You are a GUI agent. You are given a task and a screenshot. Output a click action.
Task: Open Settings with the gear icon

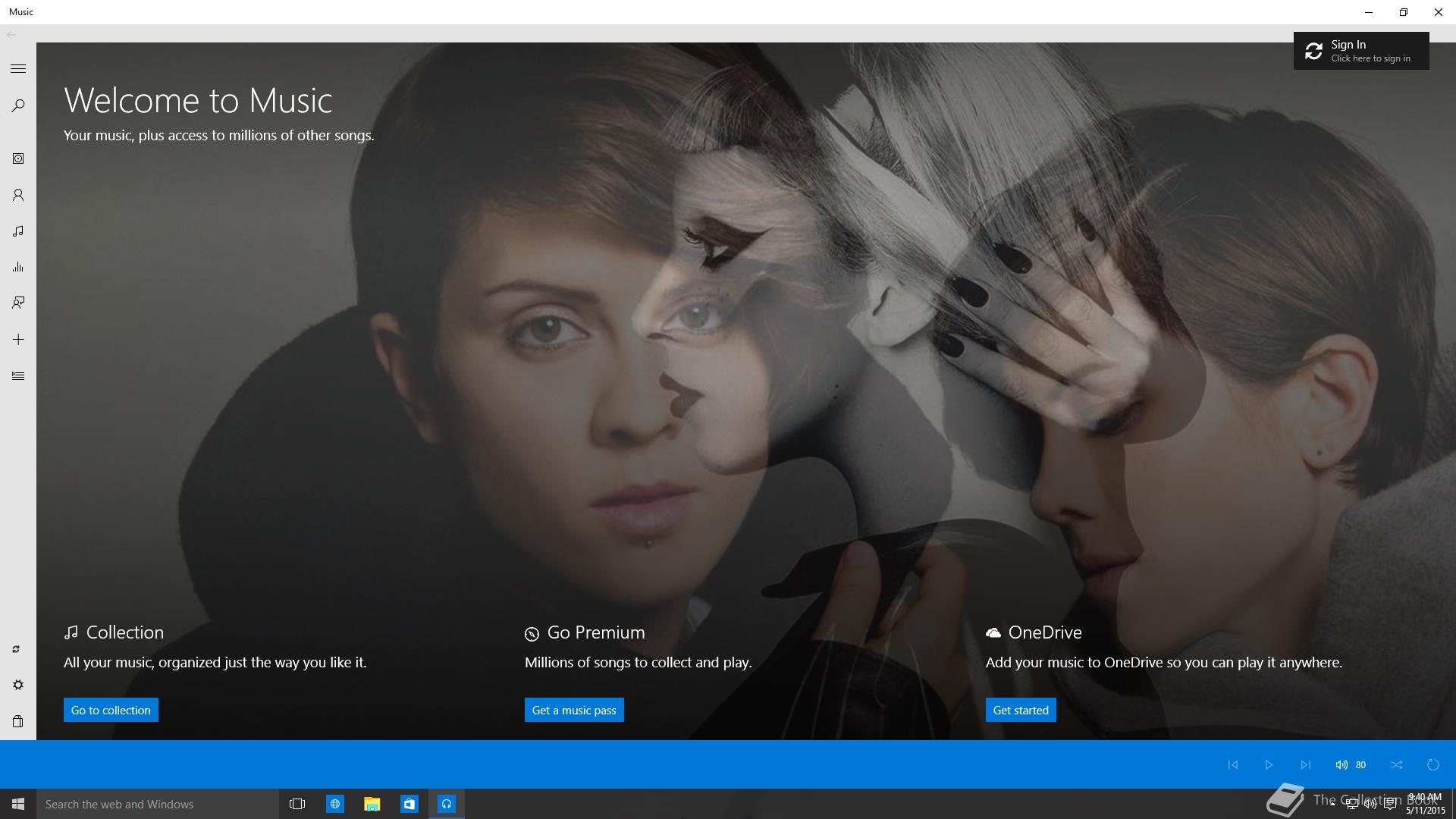[18, 685]
